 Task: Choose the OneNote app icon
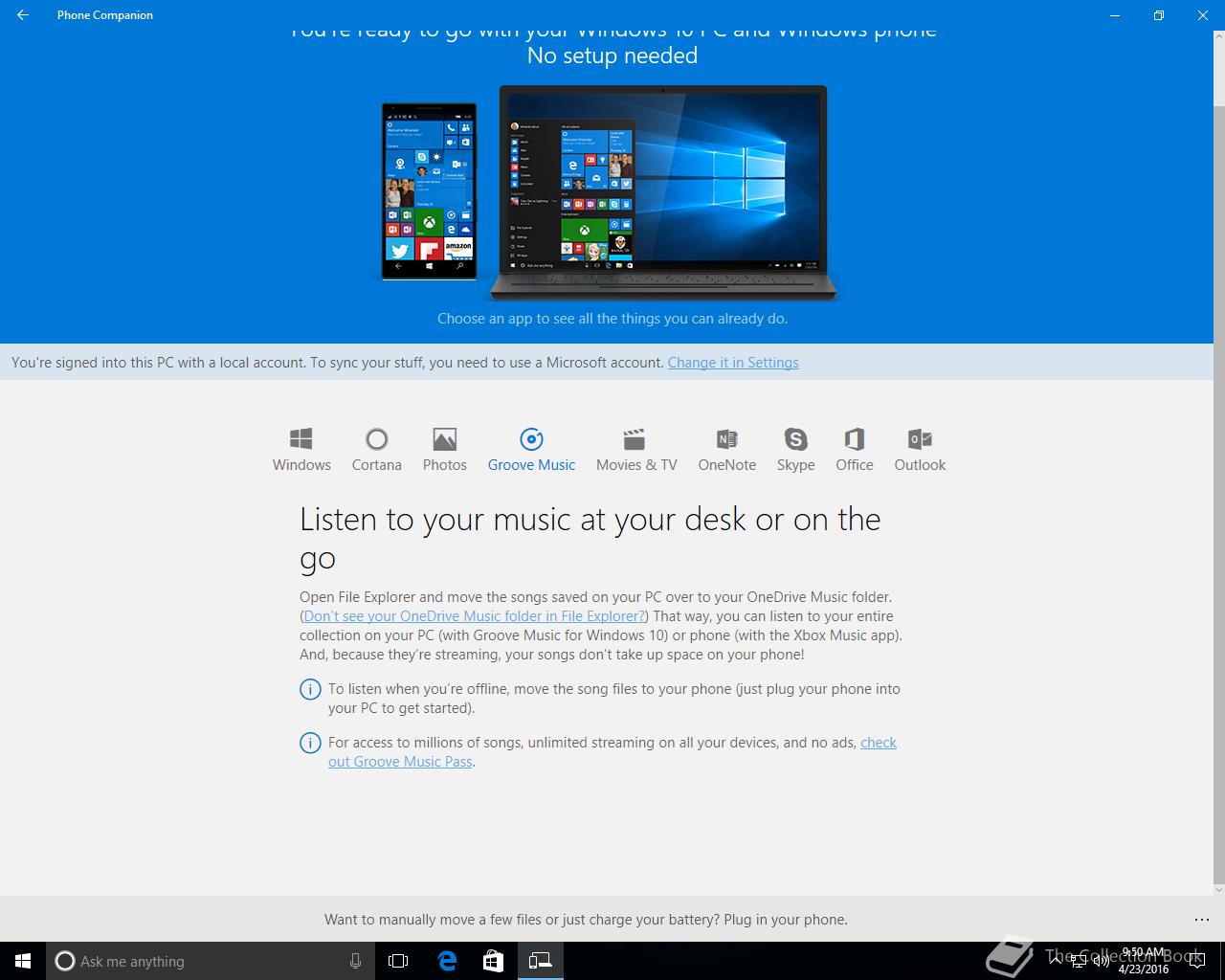tap(727, 450)
